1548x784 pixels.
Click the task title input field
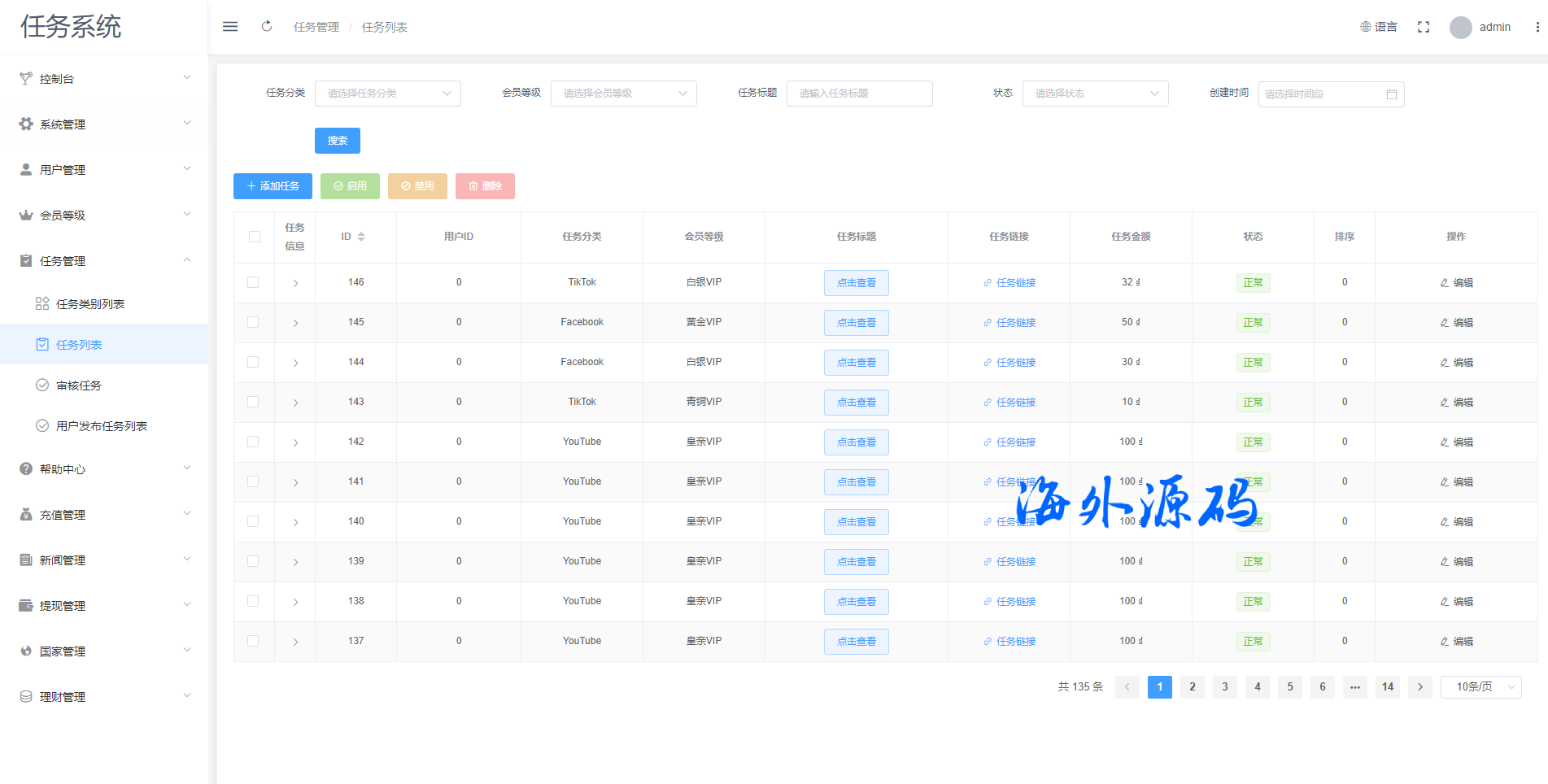coord(859,94)
